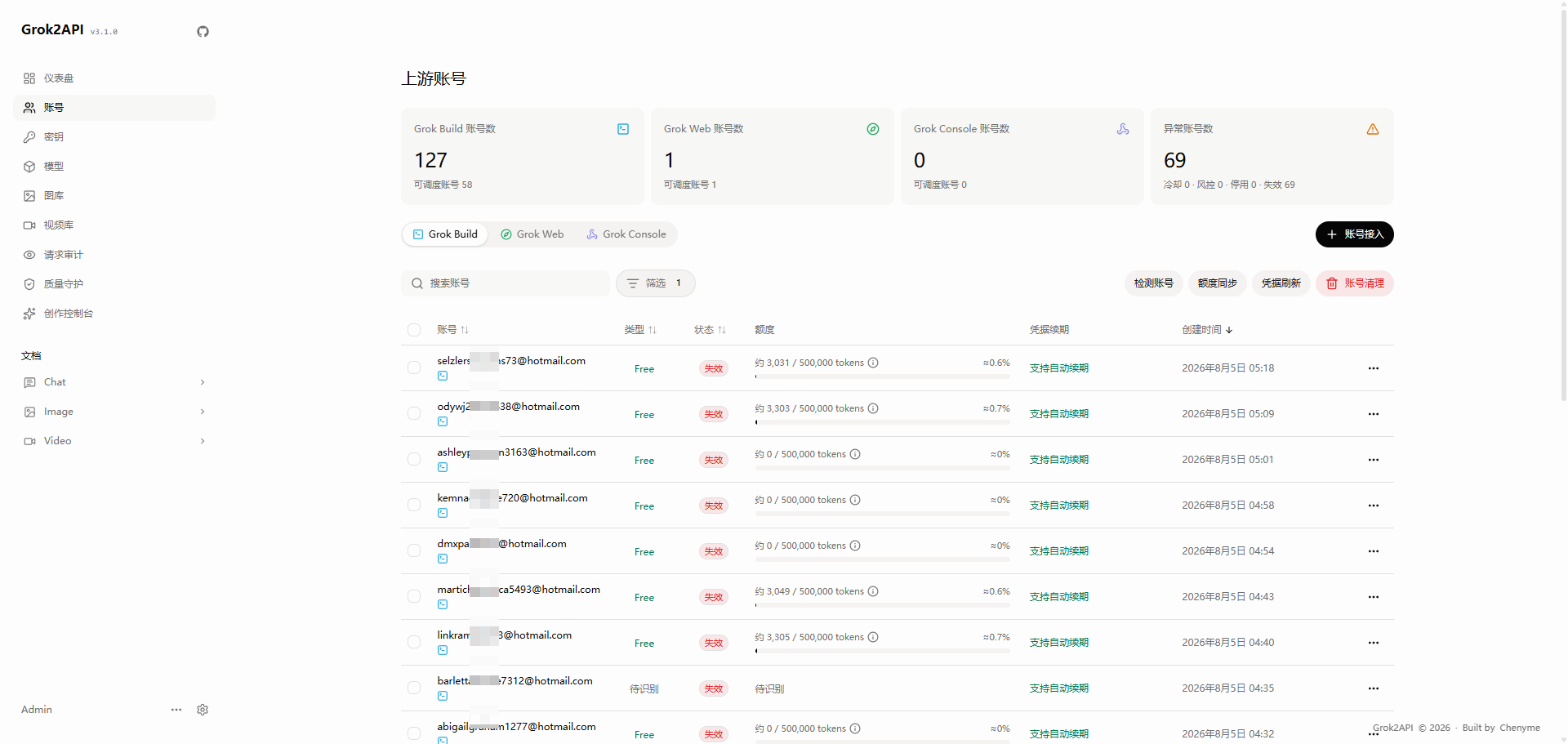Open row actions for 04:58 account
Screen dimensions: 1568x744
1374,506
